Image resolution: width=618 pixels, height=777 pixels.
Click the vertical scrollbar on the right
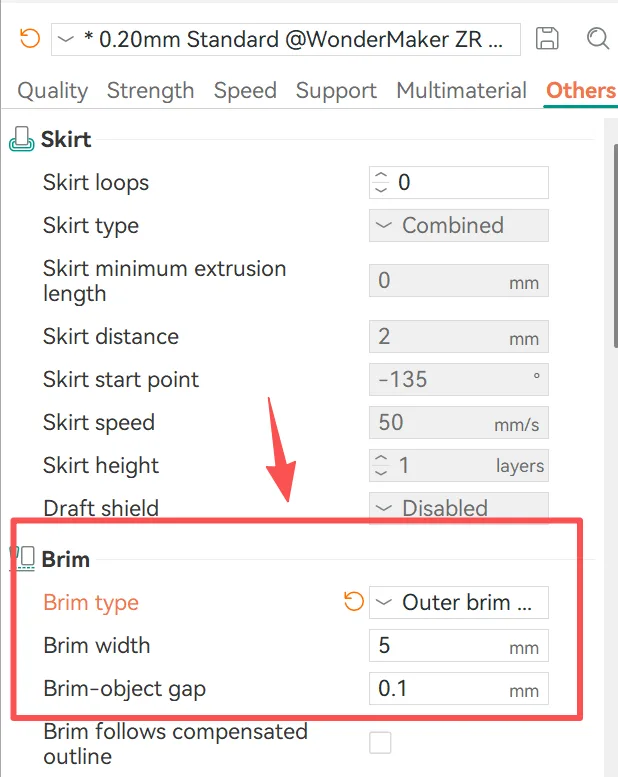(615, 245)
